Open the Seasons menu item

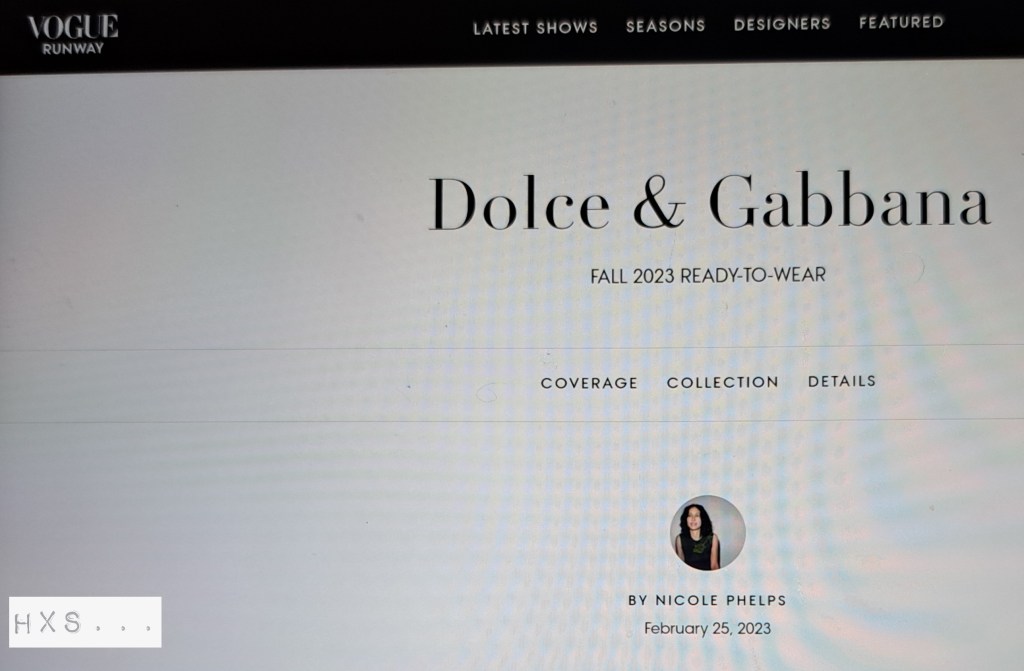(x=665, y=25)
